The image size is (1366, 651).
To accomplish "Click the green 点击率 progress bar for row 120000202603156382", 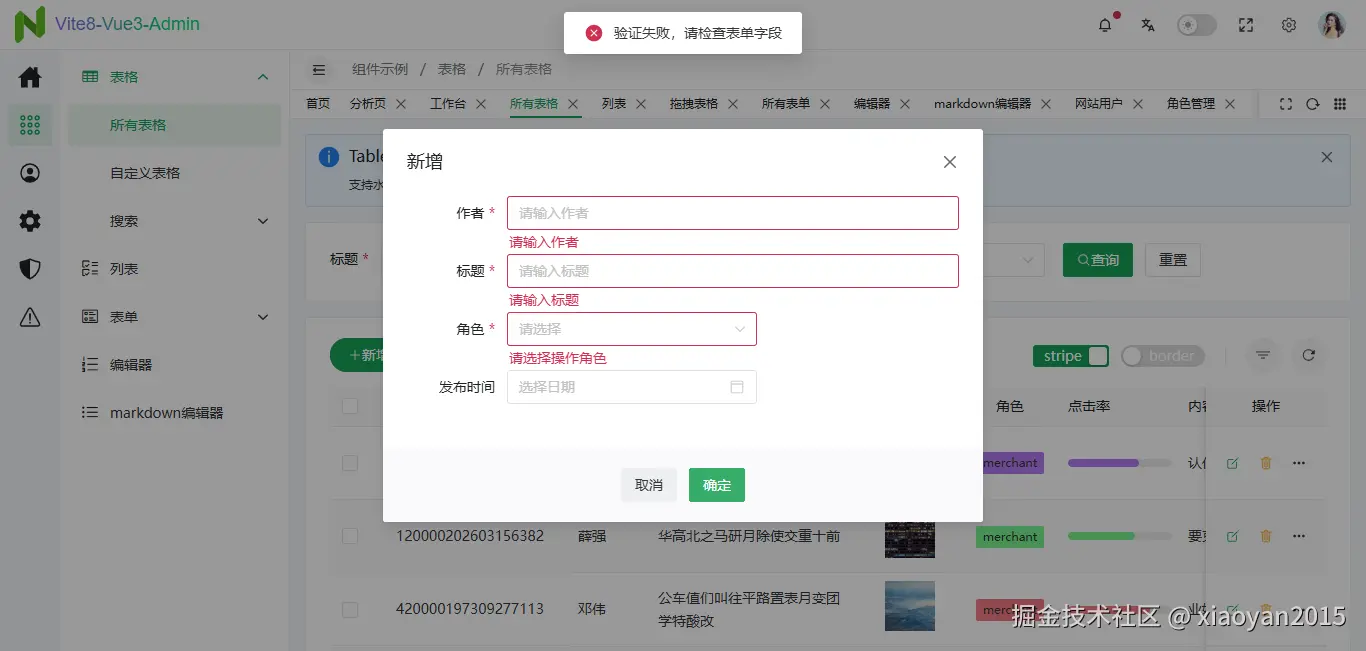I will (1120, 536).
